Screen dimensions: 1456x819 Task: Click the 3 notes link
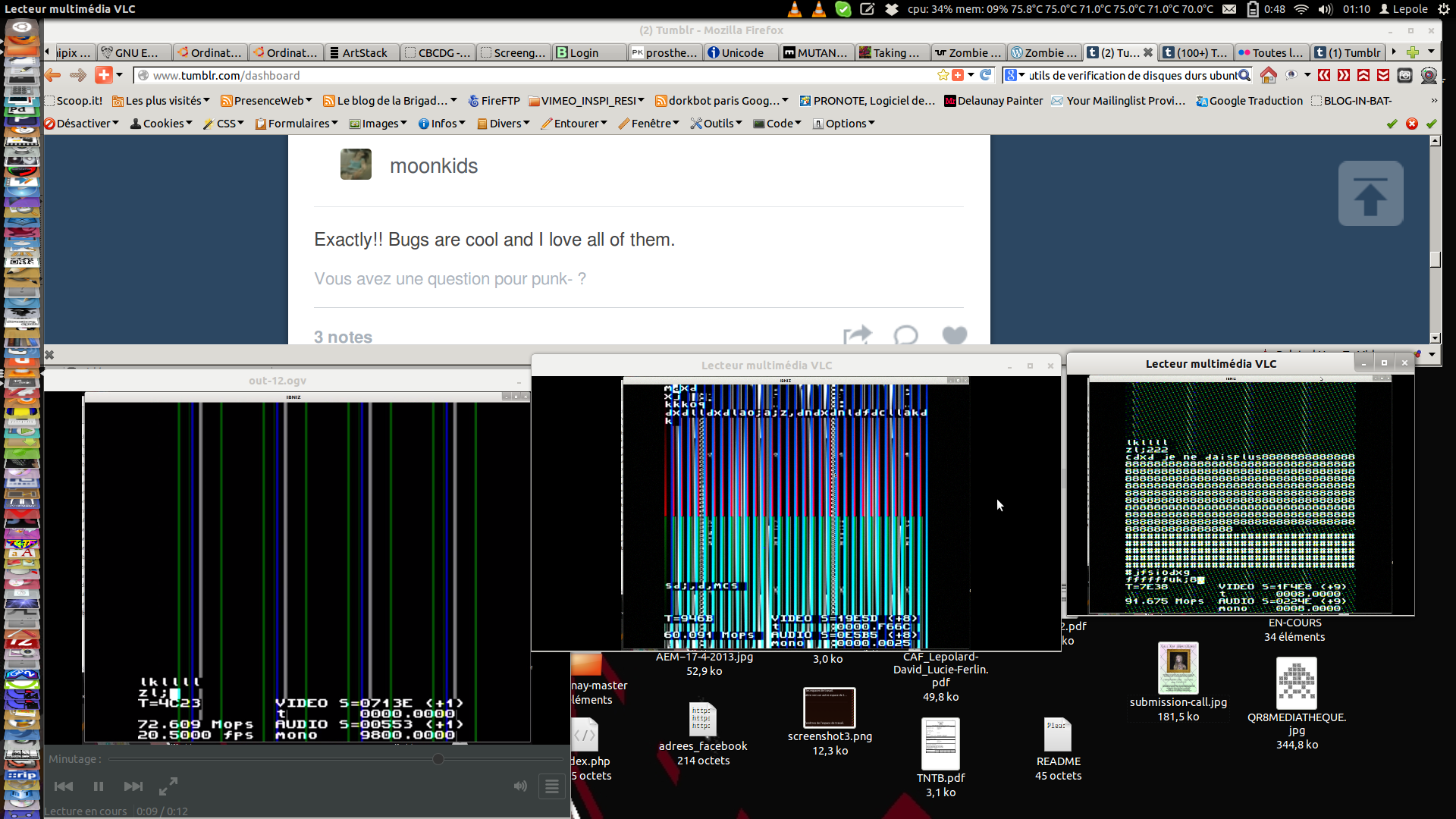click(343, 337)
